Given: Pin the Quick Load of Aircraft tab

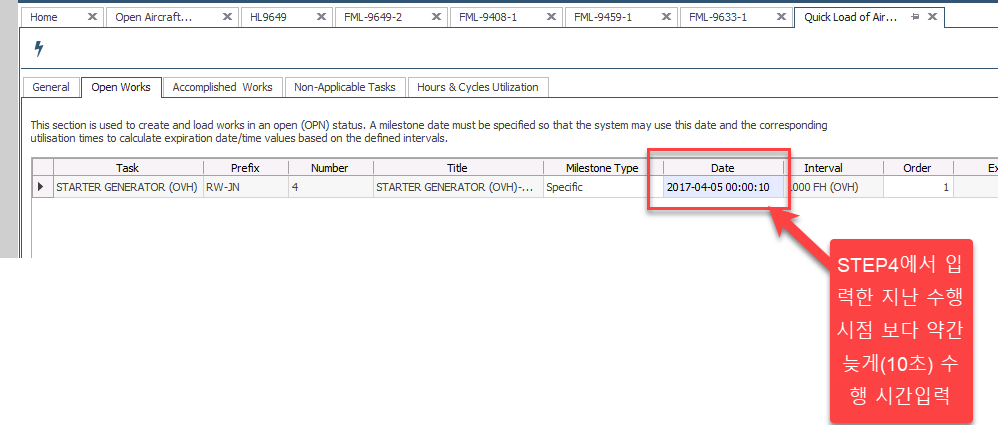Looking at the screenshot, I should tap(915, 17).
